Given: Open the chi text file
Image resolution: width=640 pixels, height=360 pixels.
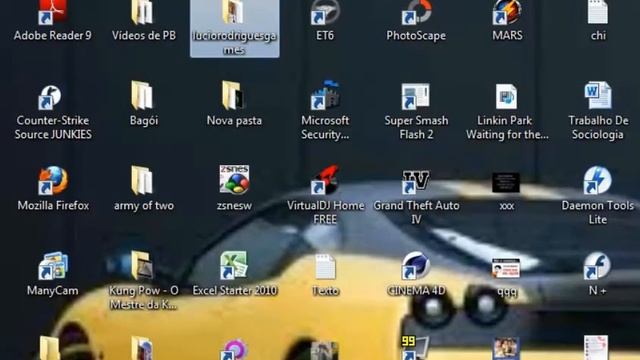Looking at the screenshot, I should pos(598,20).
